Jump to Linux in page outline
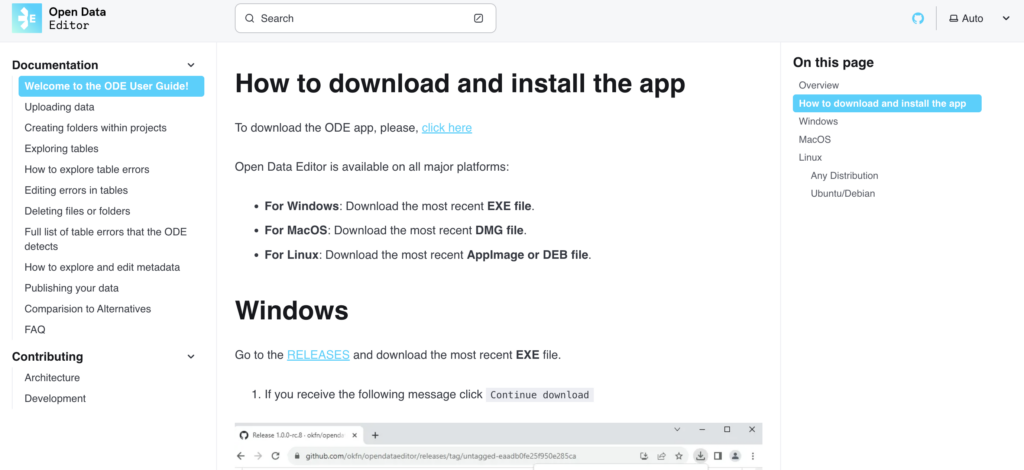This screenshot has height=470, width=1024. click(810, 158)
